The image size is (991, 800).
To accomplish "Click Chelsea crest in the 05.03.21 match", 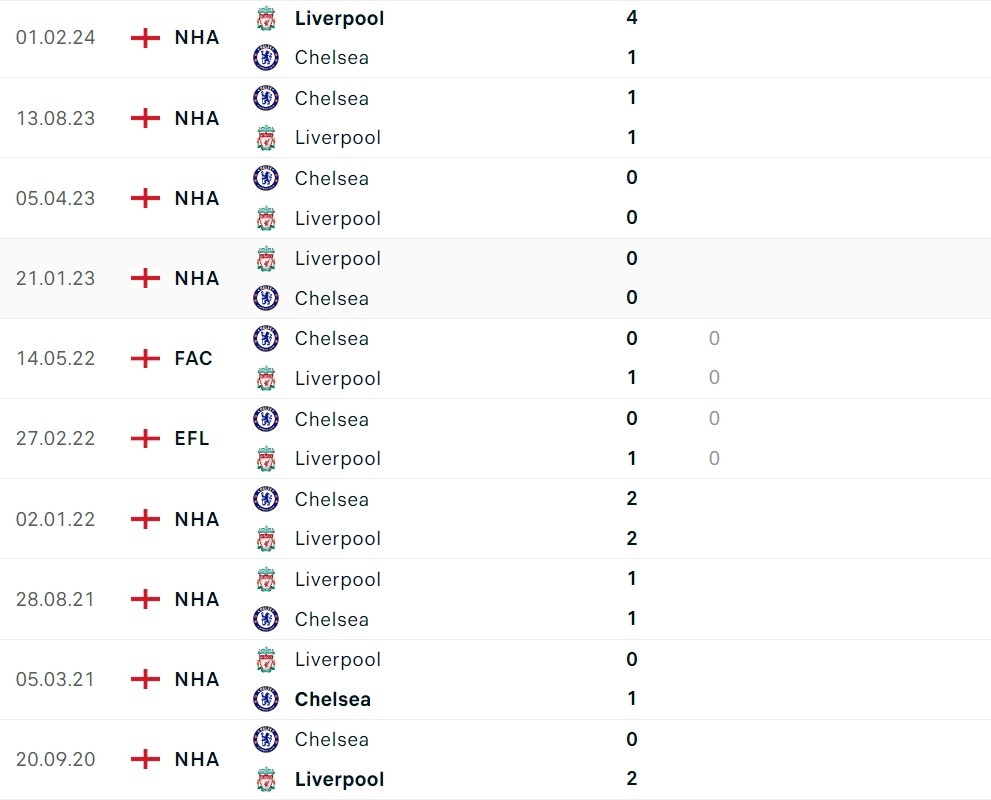I will pyautogui.click(x=266, y=699).
